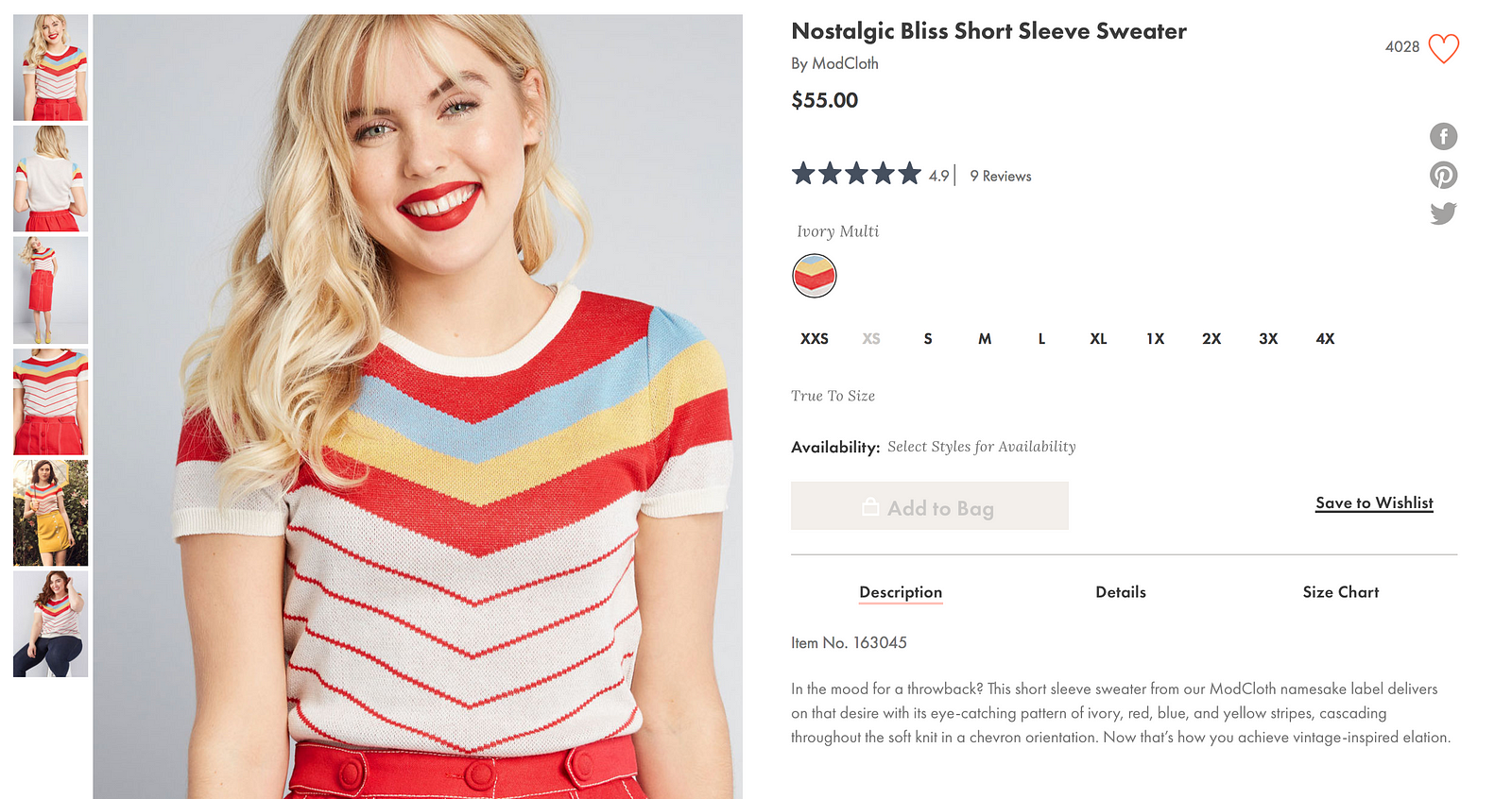Select the Description tab
Viewport: 1512px width, 799px height.
tap(901, 592)
